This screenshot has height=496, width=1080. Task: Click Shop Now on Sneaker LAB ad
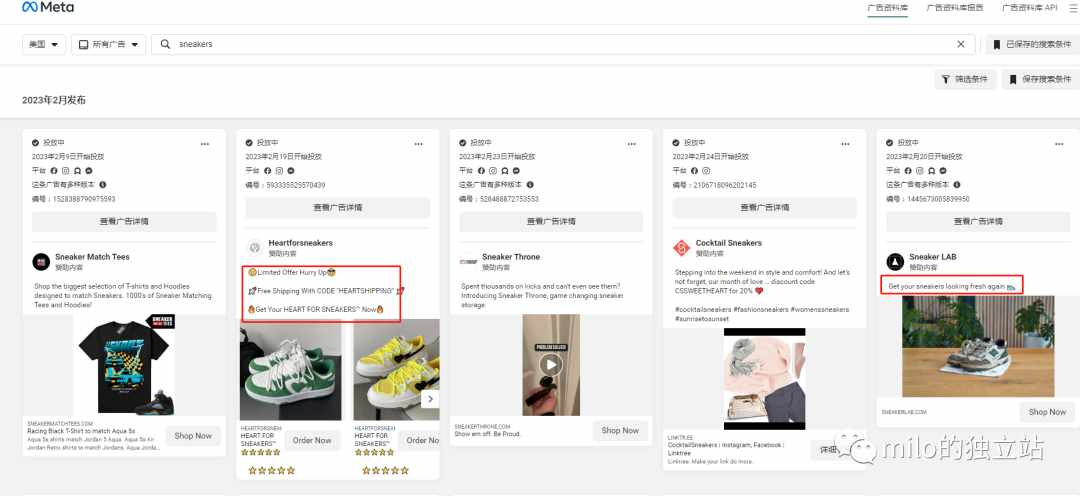click(x=1047, y=412)
